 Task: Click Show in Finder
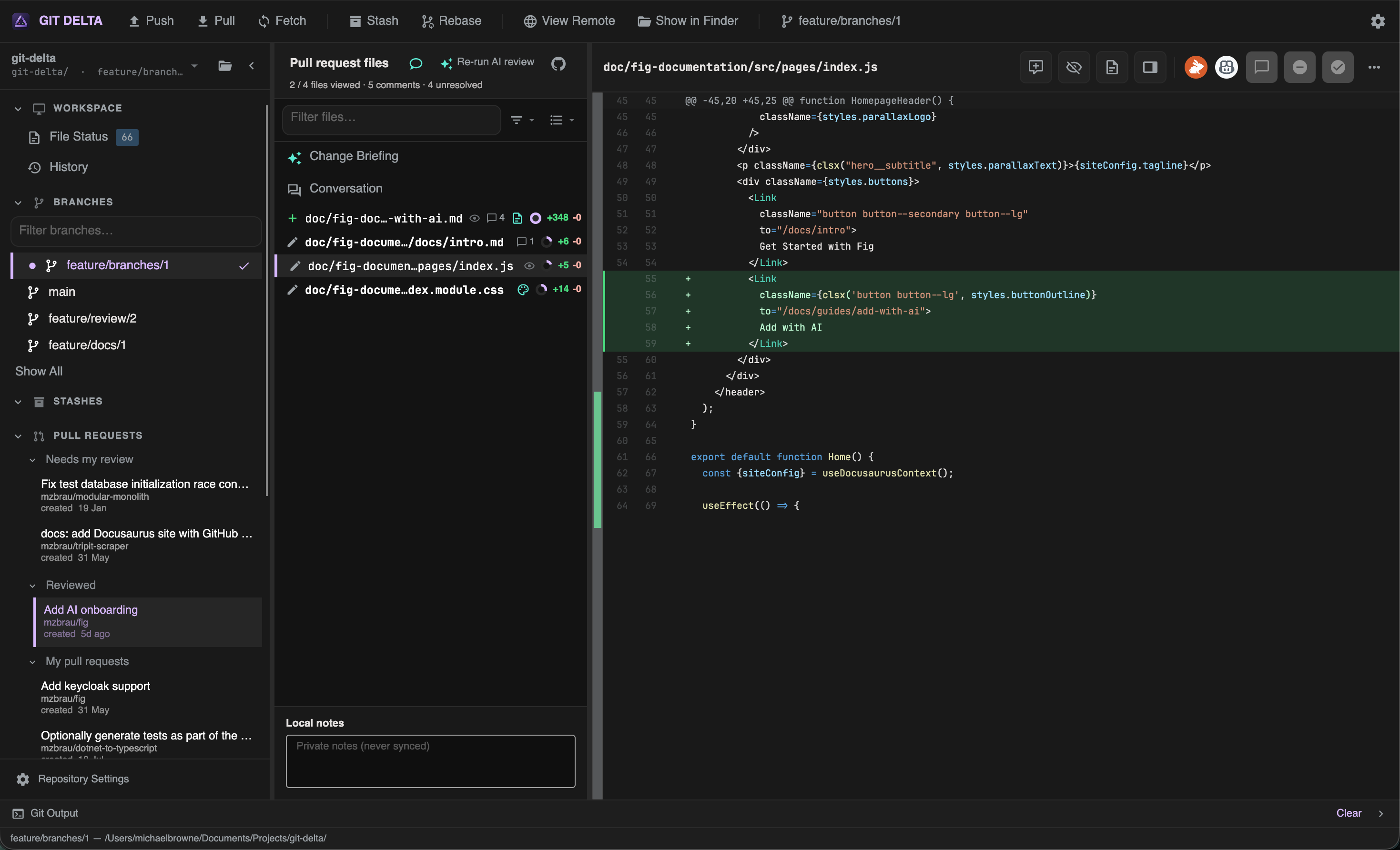688,20
